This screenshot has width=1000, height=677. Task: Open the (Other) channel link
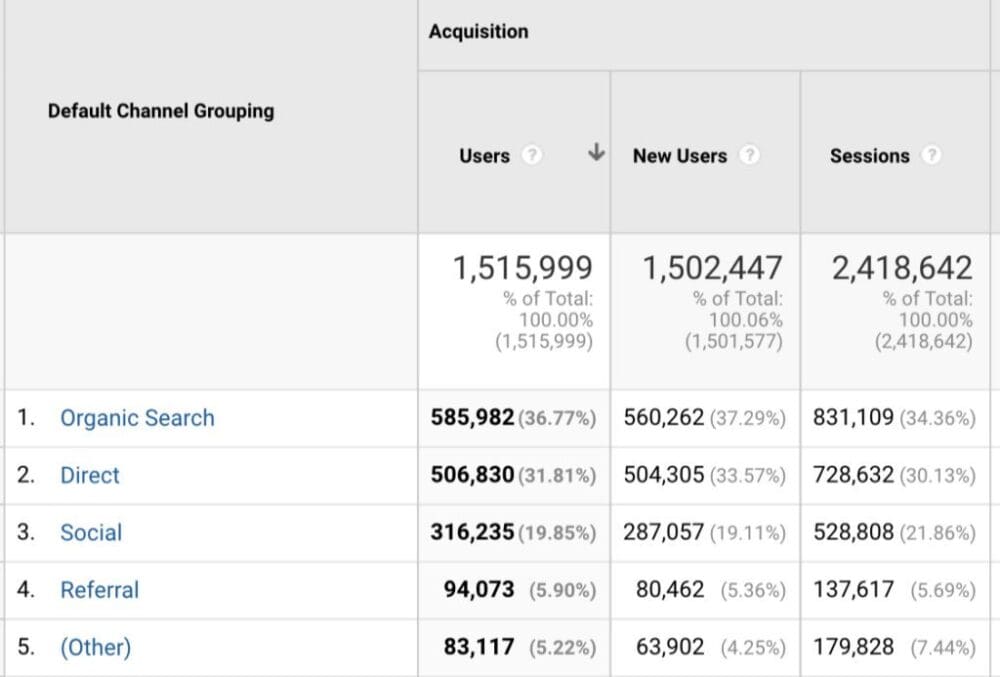pyautogui.click(x=96, y=647)
